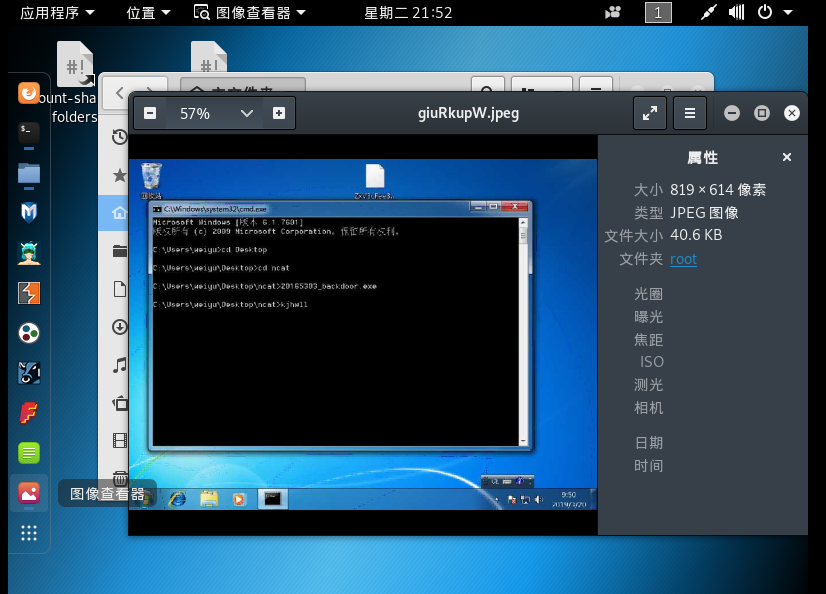Close the properties side panel
This screenshot has height=594, width=826.
point(786,157)
